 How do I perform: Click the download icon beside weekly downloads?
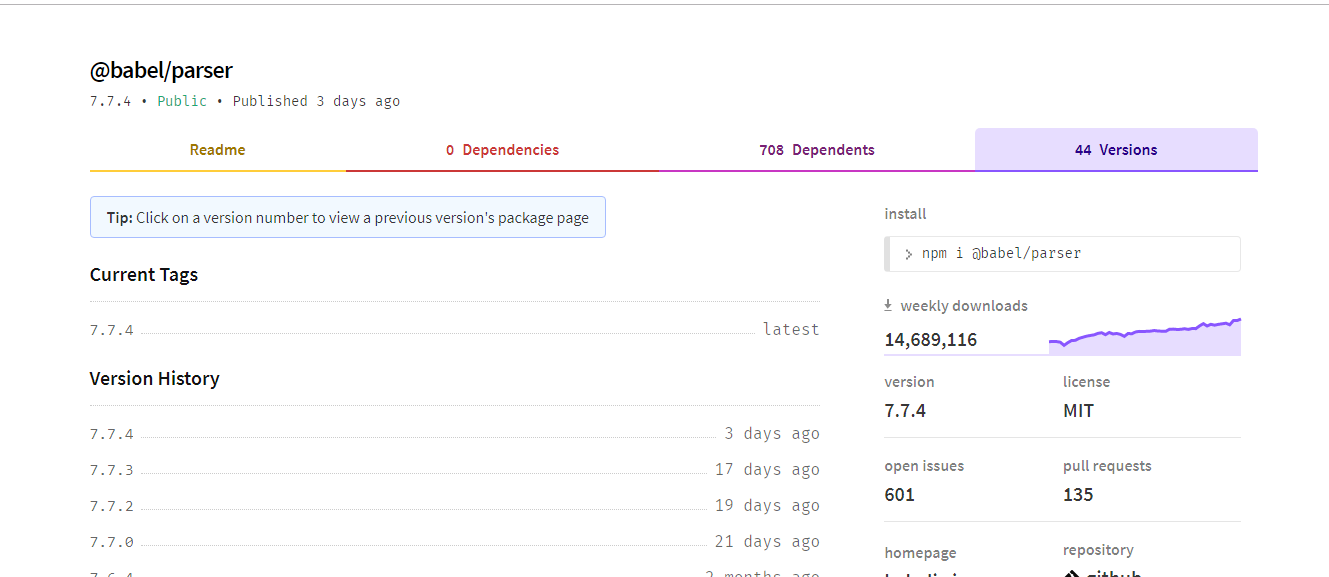coord(888,304)
